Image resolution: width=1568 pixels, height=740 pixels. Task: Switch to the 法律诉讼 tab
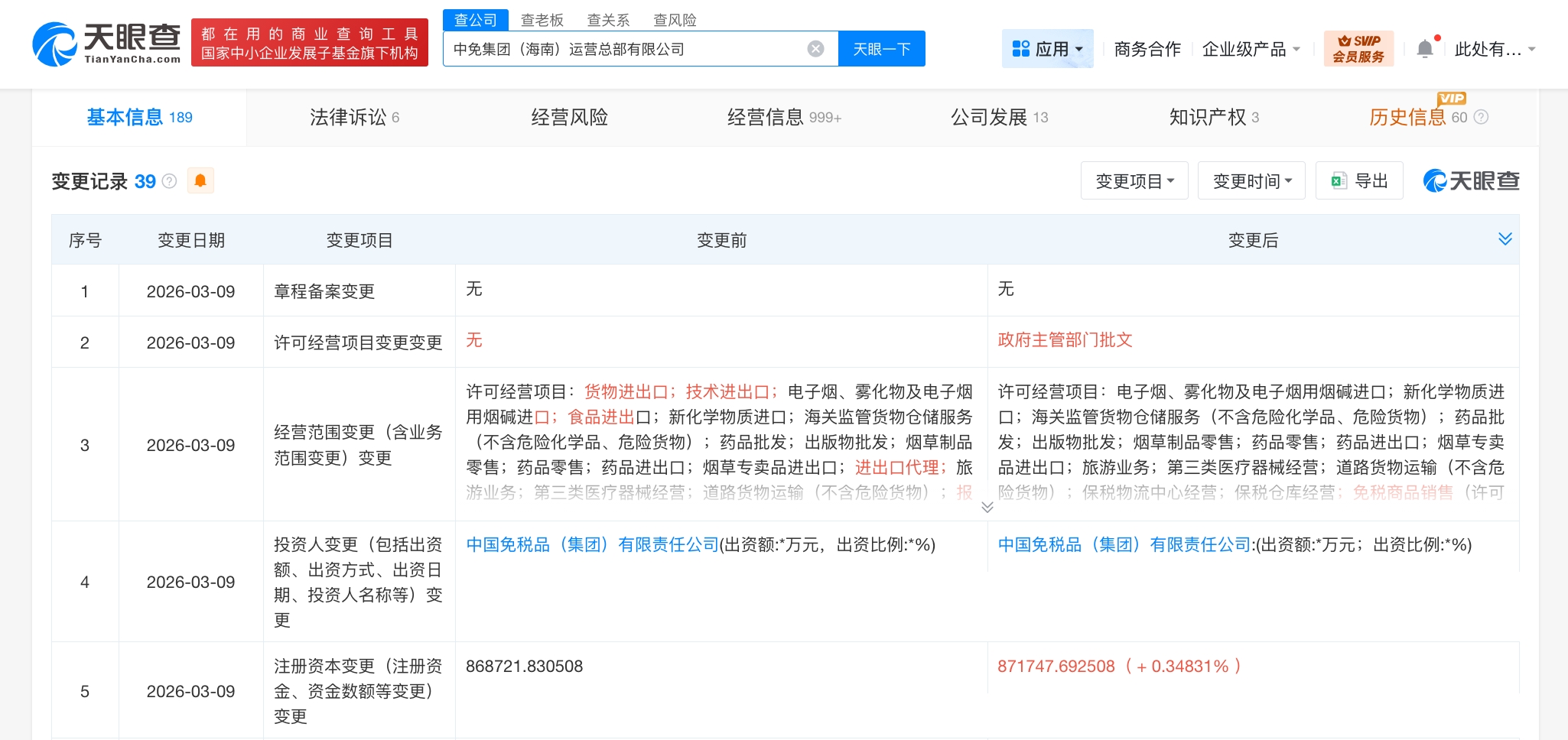(x=354, y=117)
